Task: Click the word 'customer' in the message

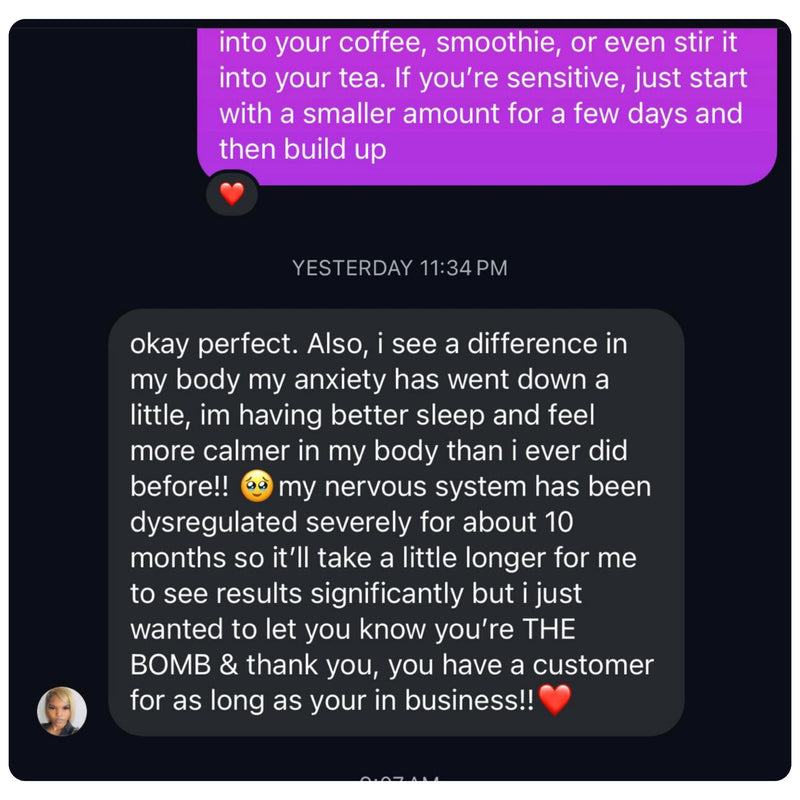Action: [x=593, y=665]
